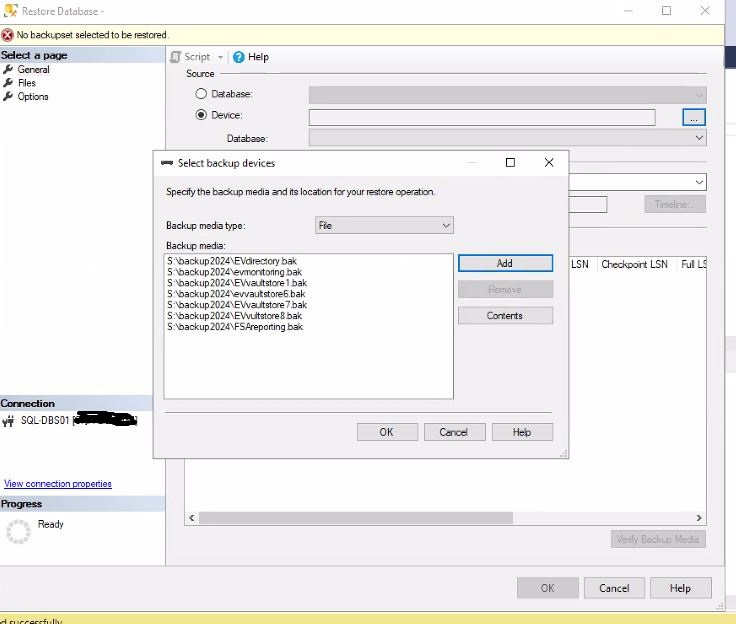Switch to the Options page
Viewport: 736px width, 624px height.
click(x=33, y=97)
